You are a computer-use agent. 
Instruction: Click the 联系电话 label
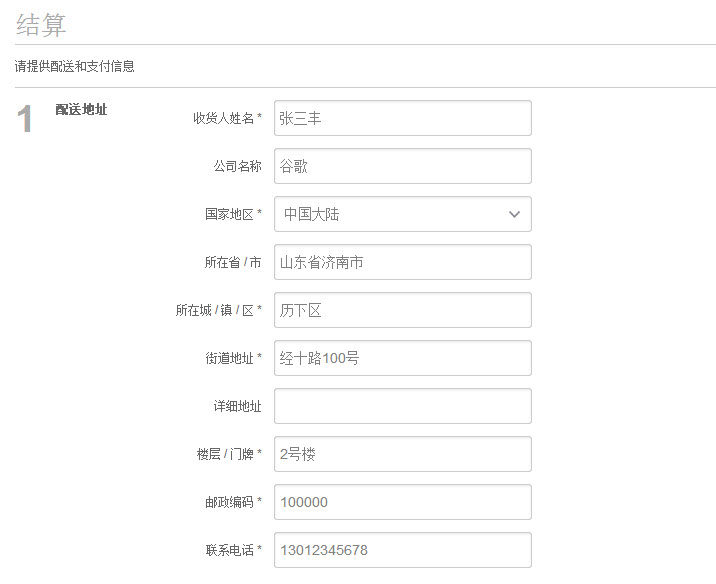233,550
